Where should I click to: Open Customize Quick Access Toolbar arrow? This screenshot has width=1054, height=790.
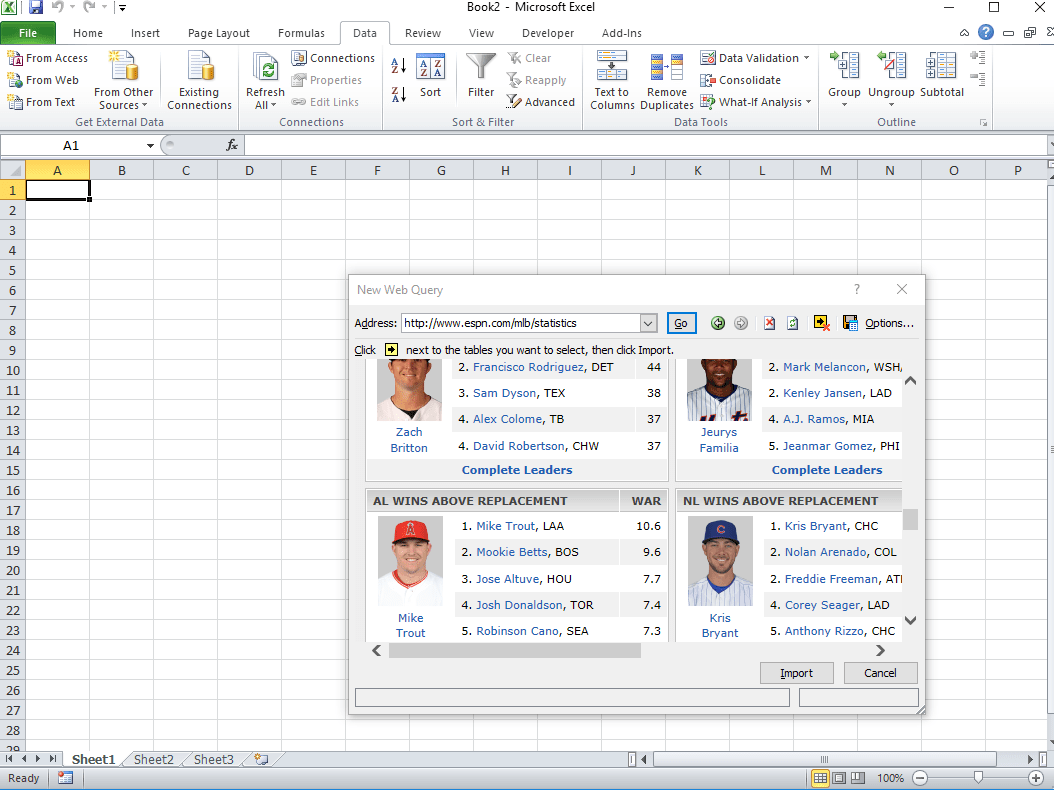pos(122,8)
